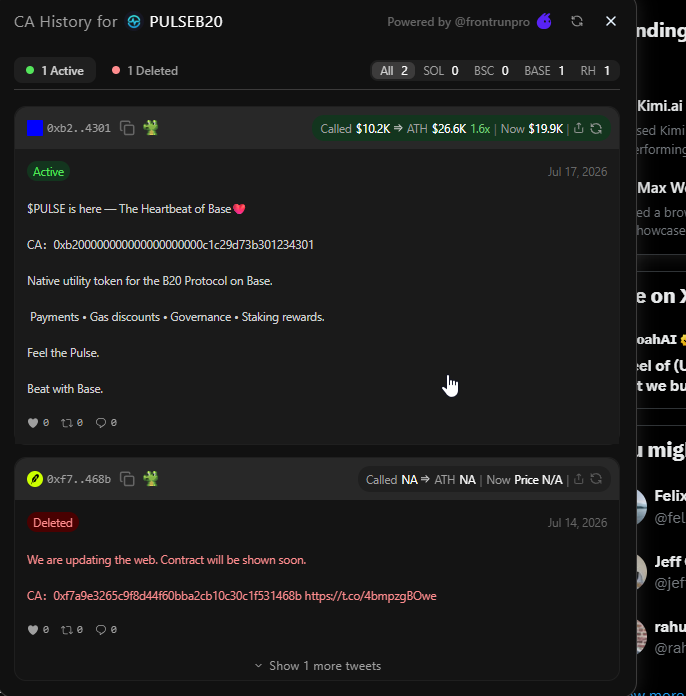The height and width of the screenshot is (696, 686).
Task: Select the BSC 0 chain filter
Action: 491,71
